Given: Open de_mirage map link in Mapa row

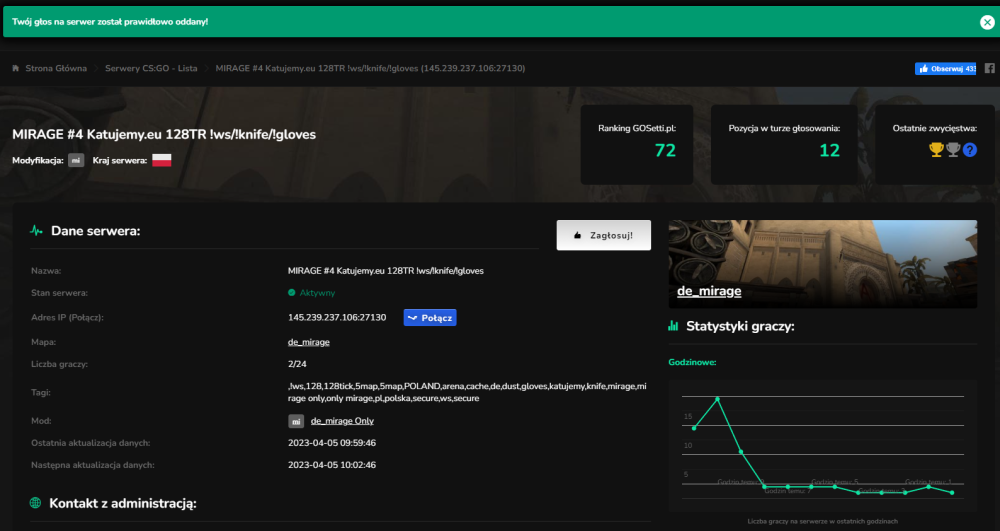Looking at the screenshot, I should pos(309,342).
